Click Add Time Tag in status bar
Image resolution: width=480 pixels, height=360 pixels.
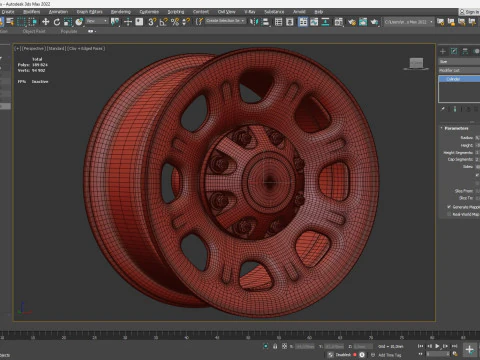(x=390, y=355)
